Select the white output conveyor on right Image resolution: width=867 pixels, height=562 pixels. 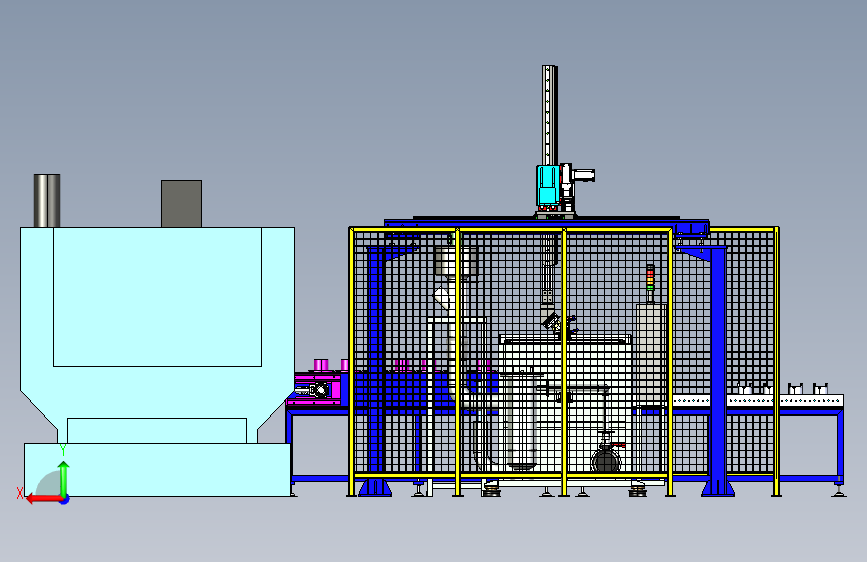coord(758,400)
